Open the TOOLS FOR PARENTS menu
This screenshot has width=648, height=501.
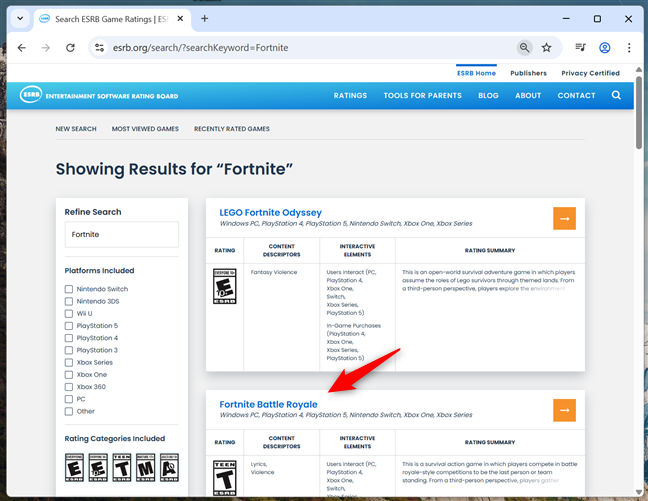[x=422, y=95]
